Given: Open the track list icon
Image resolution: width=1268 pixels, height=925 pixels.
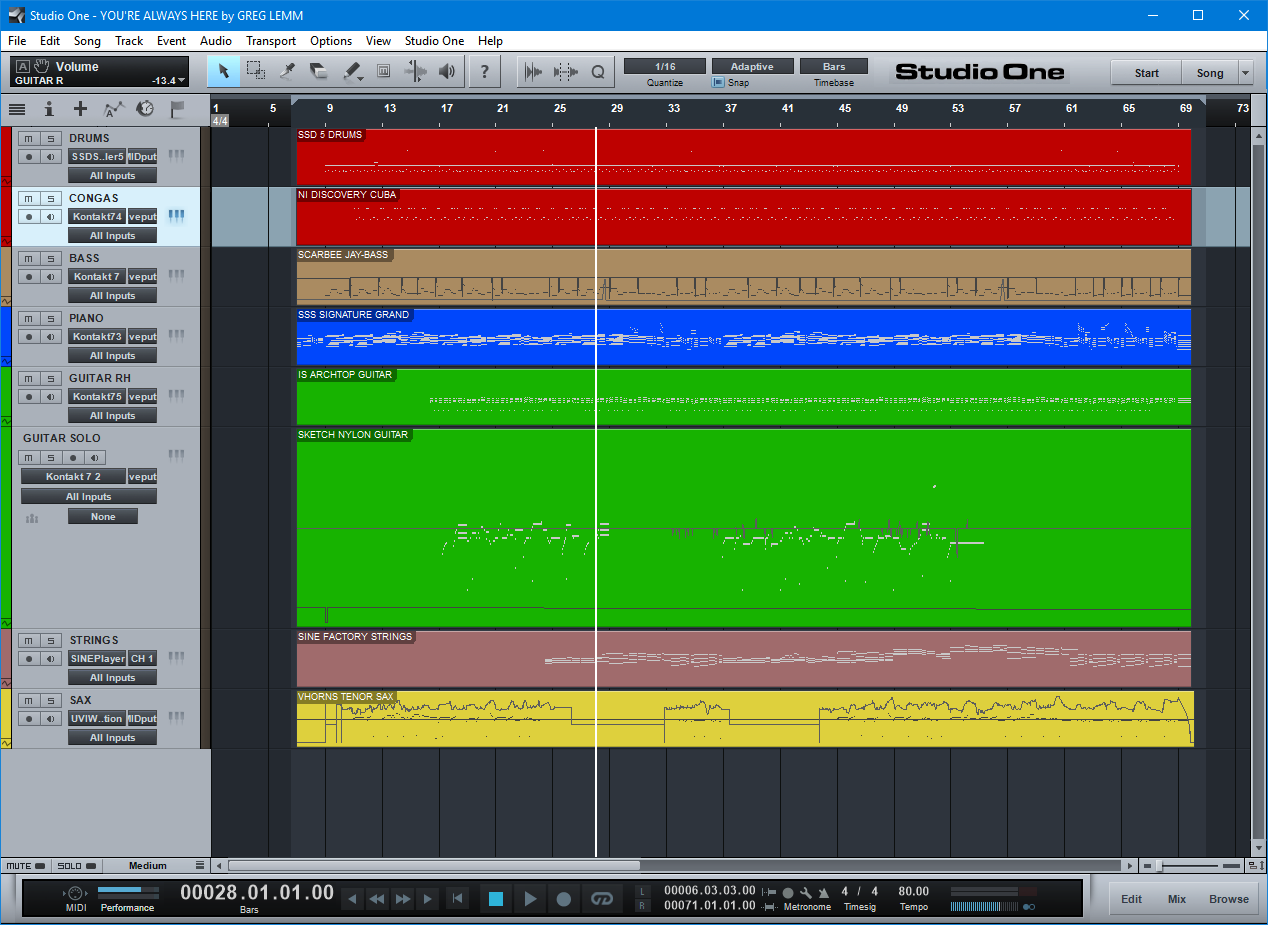Looking at the screenshot, I should point(17,109).
